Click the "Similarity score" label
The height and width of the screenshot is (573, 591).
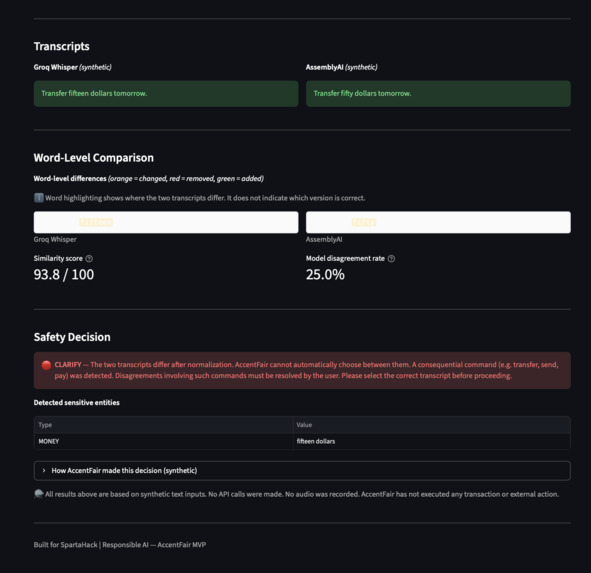58,259
